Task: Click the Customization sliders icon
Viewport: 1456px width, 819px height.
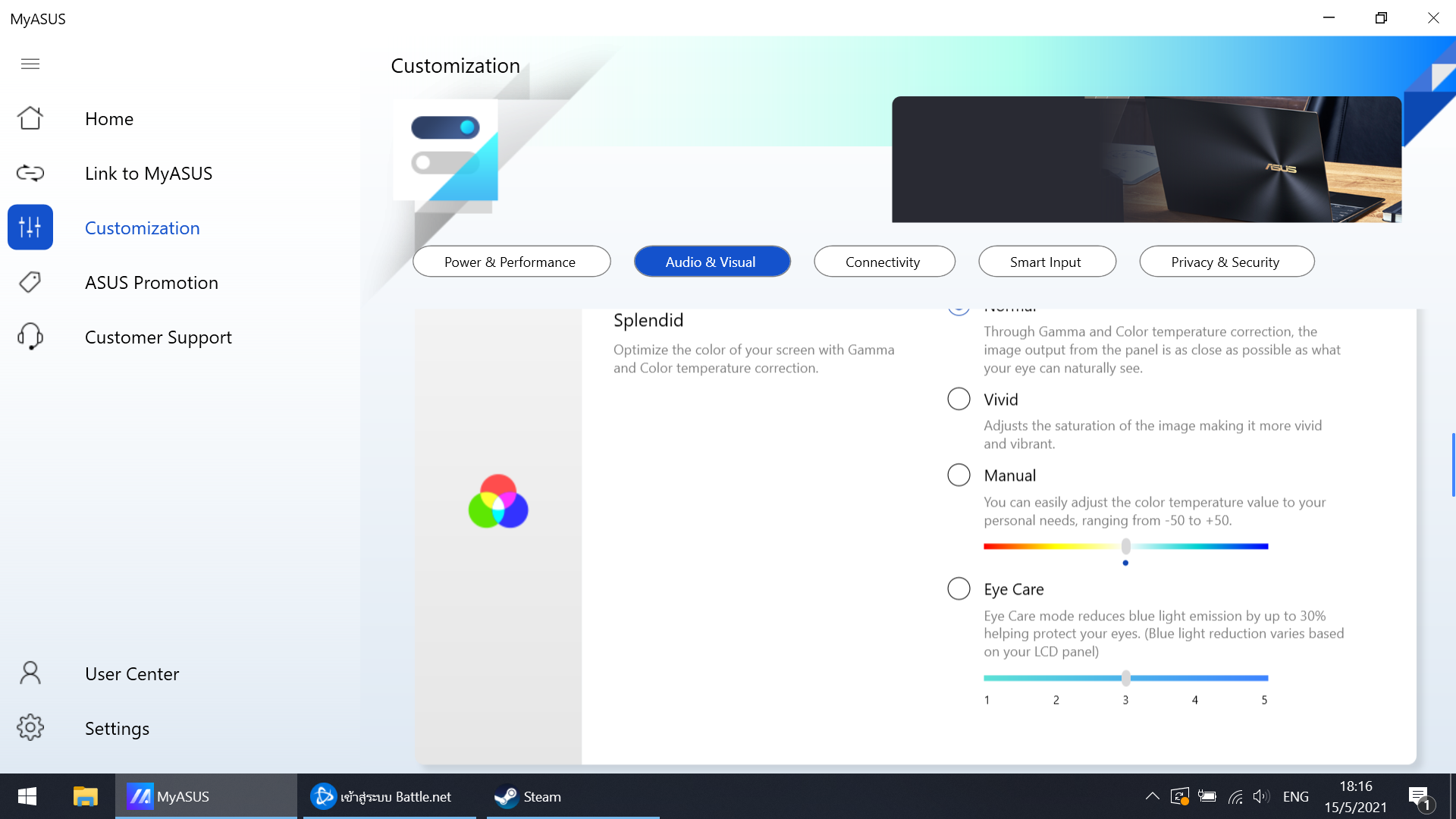Action: pos(30,227)
